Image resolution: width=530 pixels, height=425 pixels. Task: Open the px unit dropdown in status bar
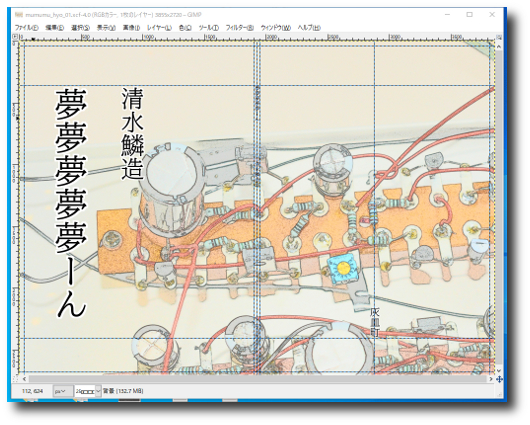click(63, 391)
